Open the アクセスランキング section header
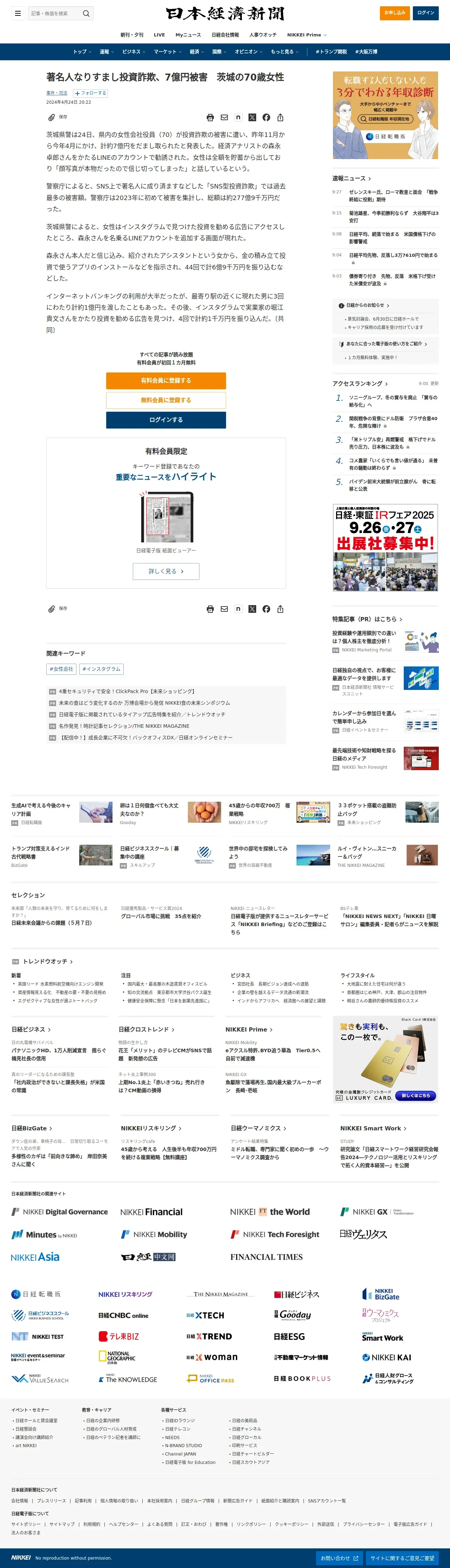Image resolution: width=450 pixels, height=1568 pixels. [x=359, y=383]
